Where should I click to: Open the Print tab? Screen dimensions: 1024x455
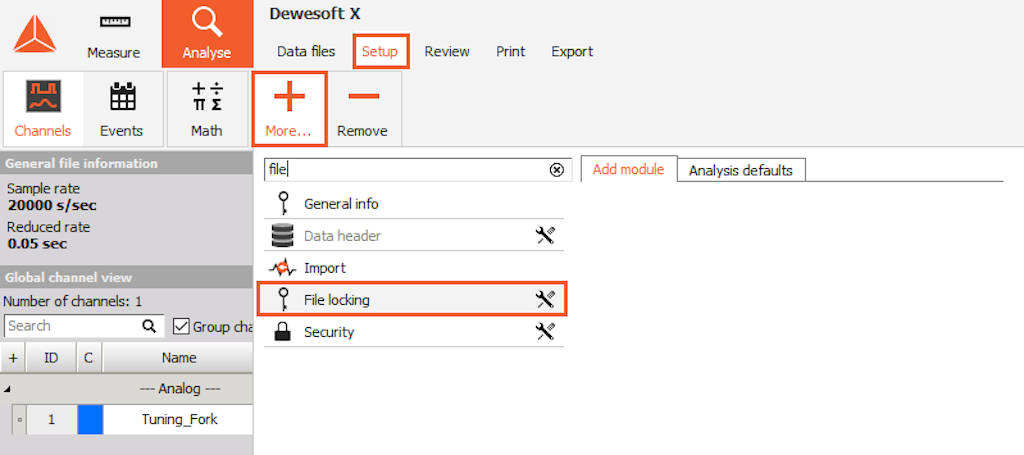511,52
